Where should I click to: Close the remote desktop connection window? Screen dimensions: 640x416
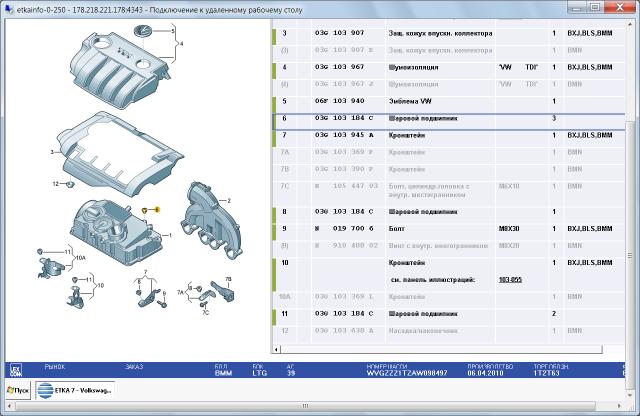click(620, 7)
